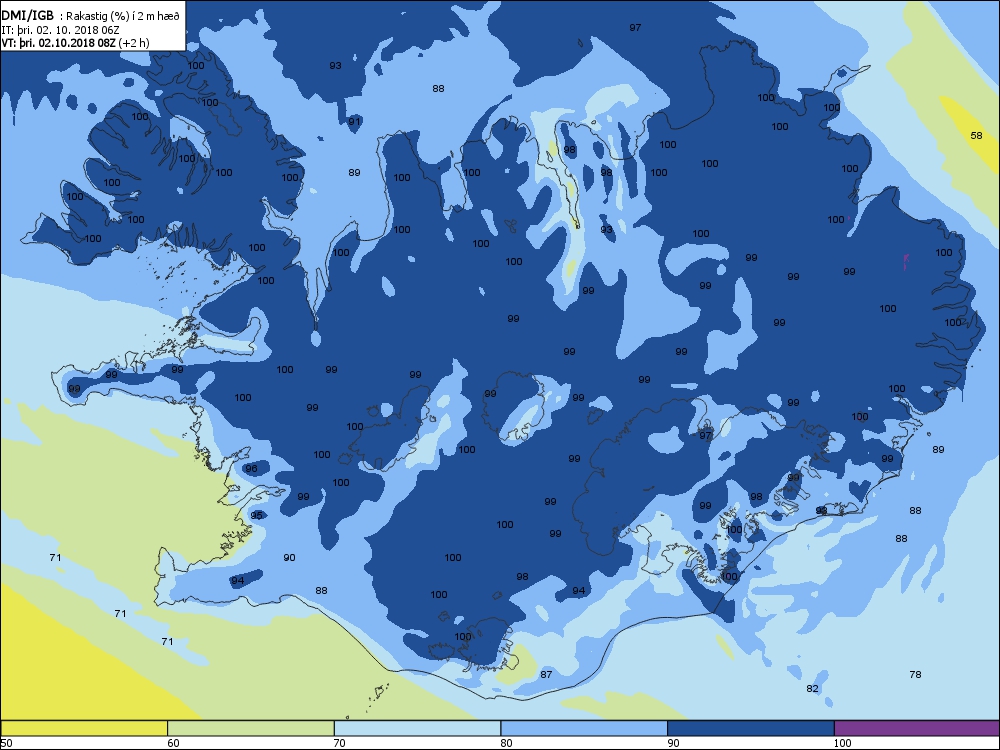This screenshot has height=750, width=1000.
Task: Click the legend scale label '100'
Action: pyautogui.click(x=842, y=742)
